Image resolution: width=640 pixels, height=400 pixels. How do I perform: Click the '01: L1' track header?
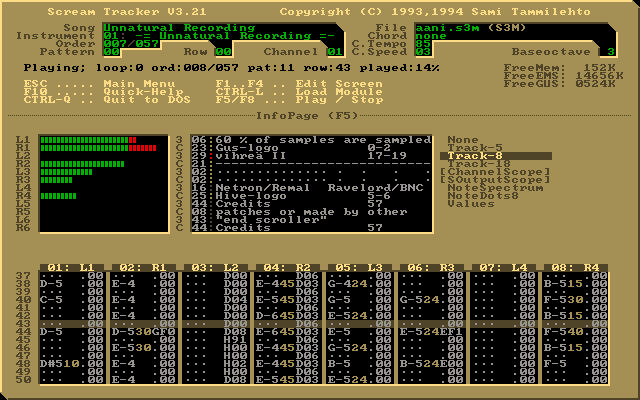tap(71, 268)
